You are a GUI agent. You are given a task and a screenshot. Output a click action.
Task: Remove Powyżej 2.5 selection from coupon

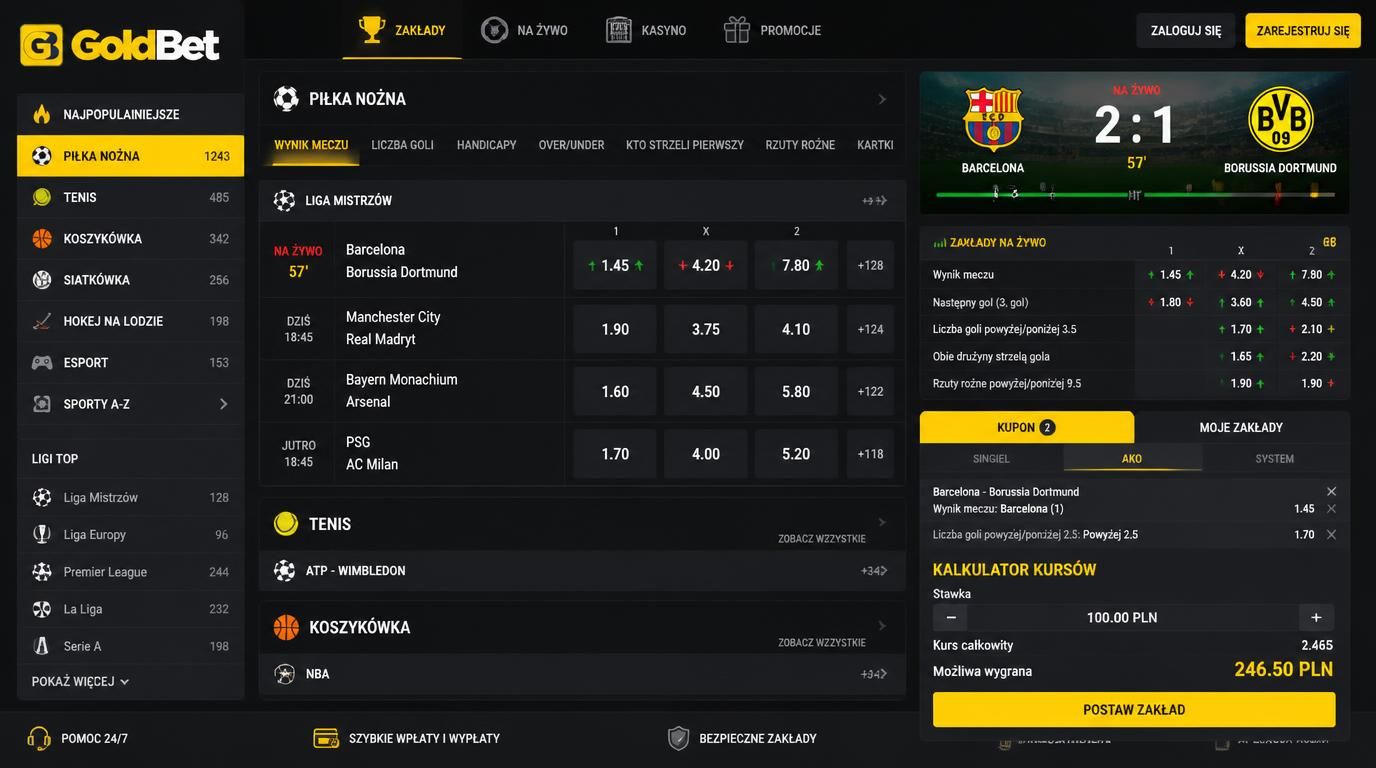(x=1331, y=535)
